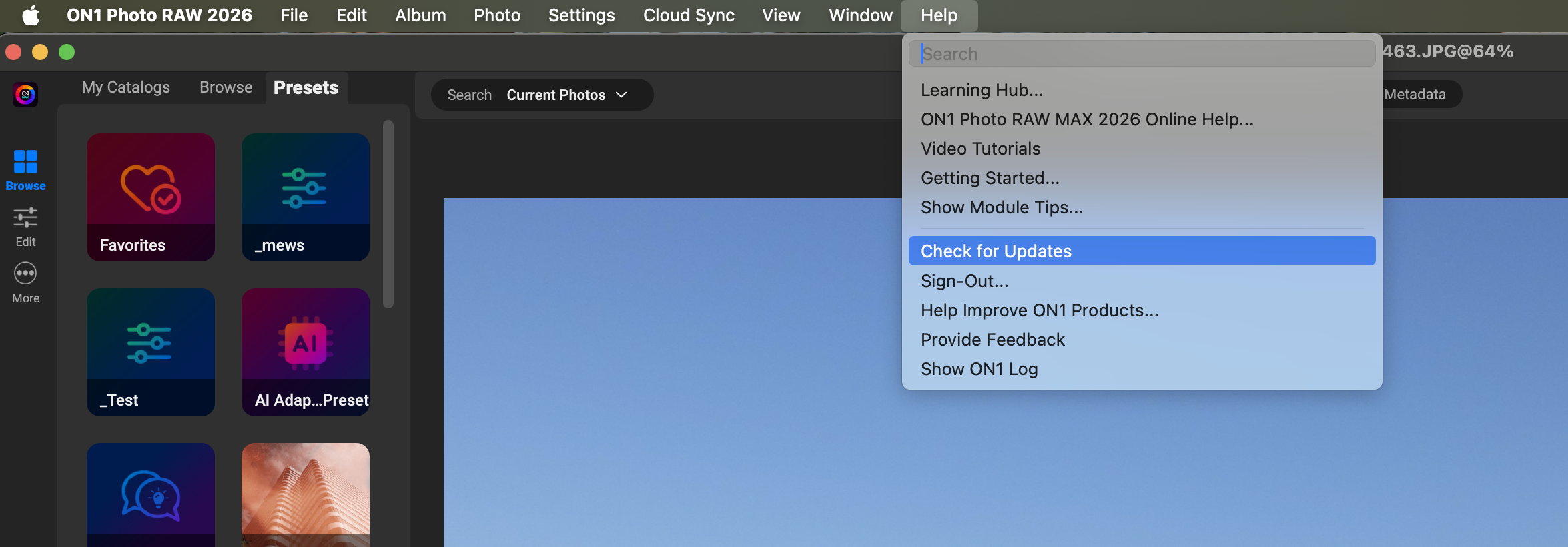Click the yellow minimize window button
1568x547 pixels.
40,52
